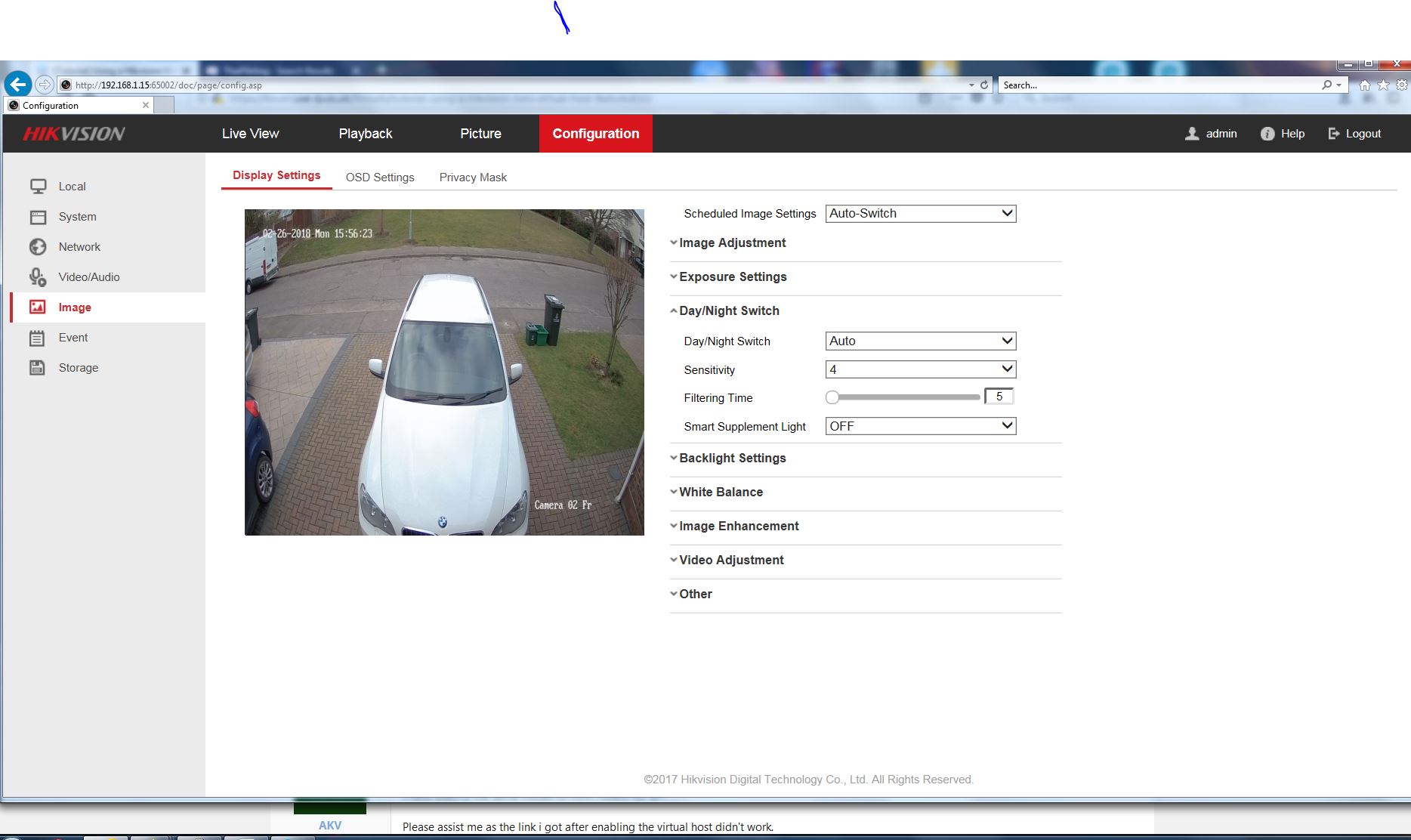
Task: Click the Event calendar icon
Action: tap(38, 338)
